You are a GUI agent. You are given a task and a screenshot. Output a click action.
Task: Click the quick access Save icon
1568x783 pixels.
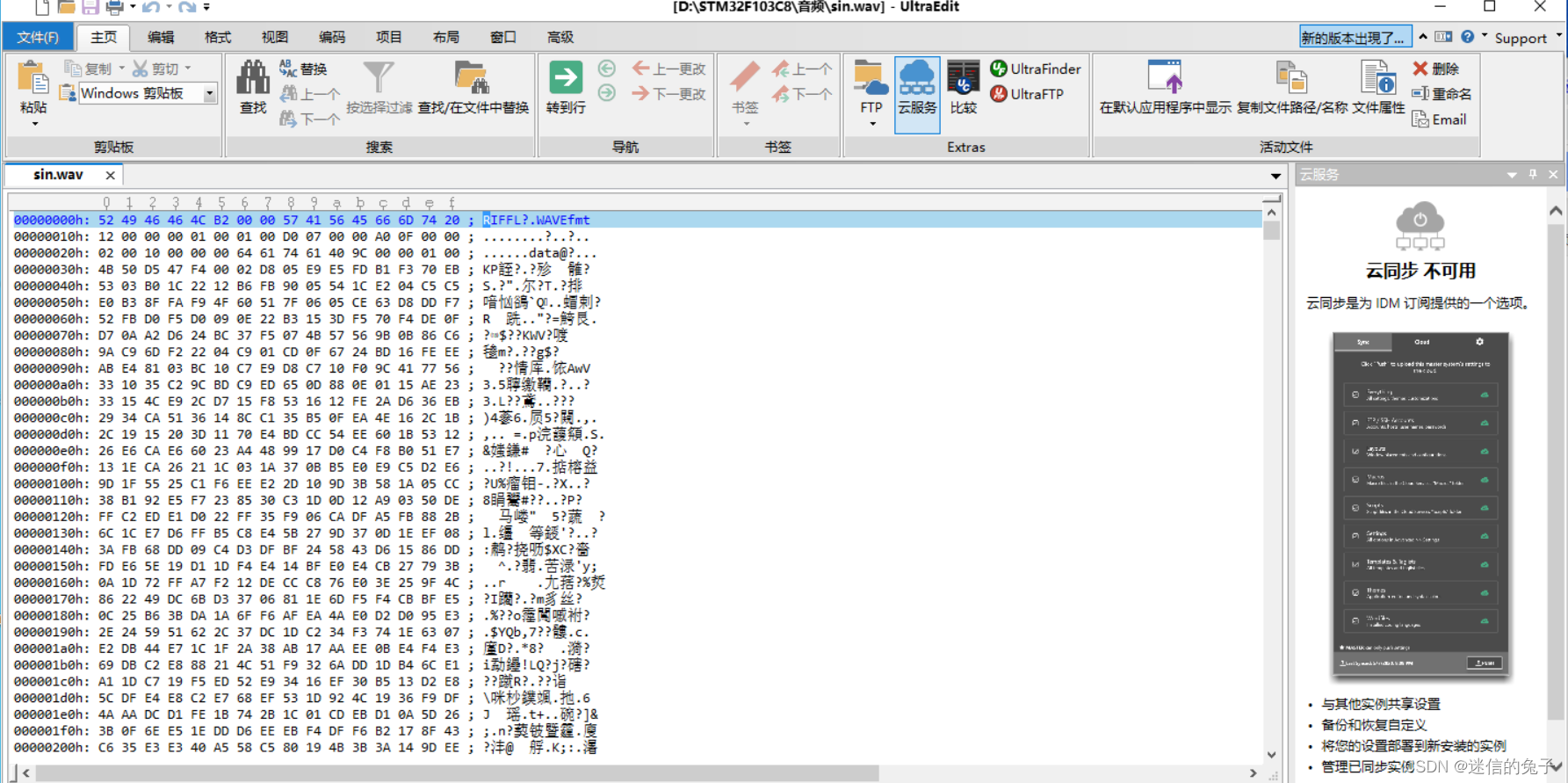point(90,7)
